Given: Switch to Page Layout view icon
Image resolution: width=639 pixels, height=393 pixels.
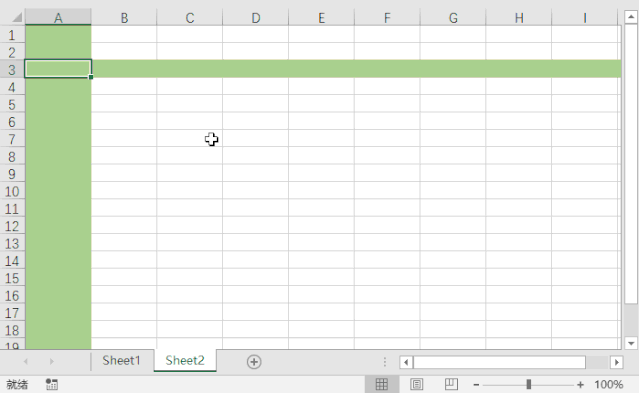Looking at the screenshot, I should coord(416,384).
